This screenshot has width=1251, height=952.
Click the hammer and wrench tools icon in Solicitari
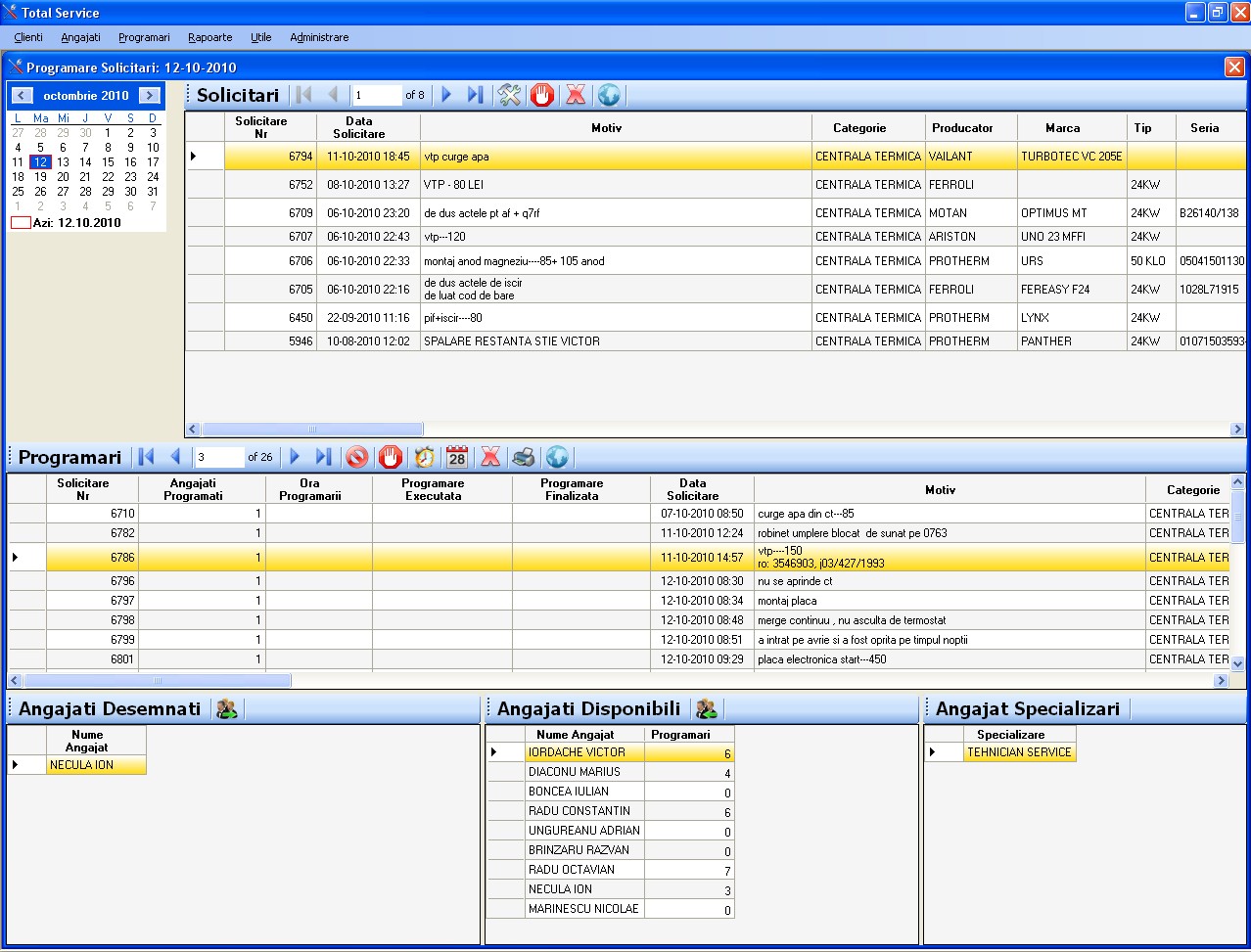[x=509, y=95]
